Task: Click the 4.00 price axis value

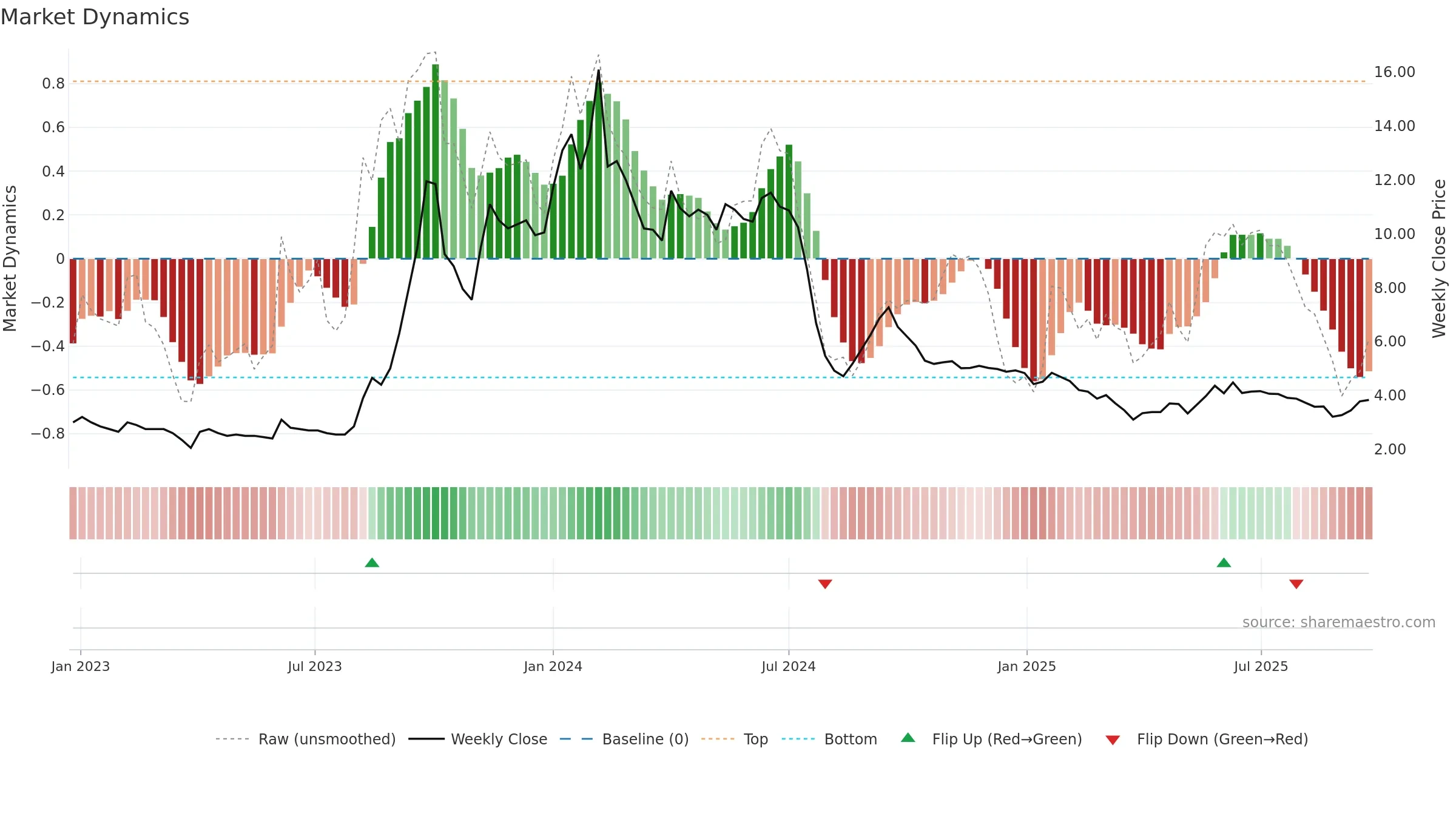Action: click(x=1390, y=395)
